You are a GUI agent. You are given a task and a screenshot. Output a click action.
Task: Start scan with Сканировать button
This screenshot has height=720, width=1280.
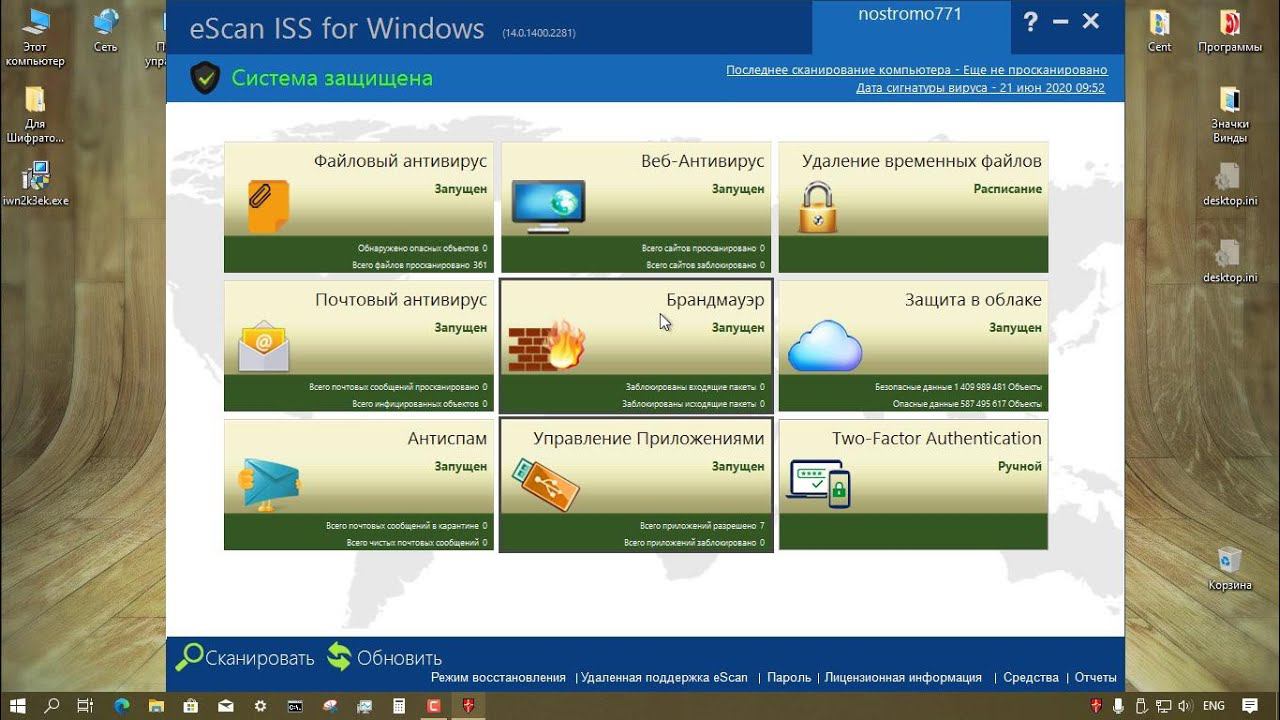pos(245,657)
